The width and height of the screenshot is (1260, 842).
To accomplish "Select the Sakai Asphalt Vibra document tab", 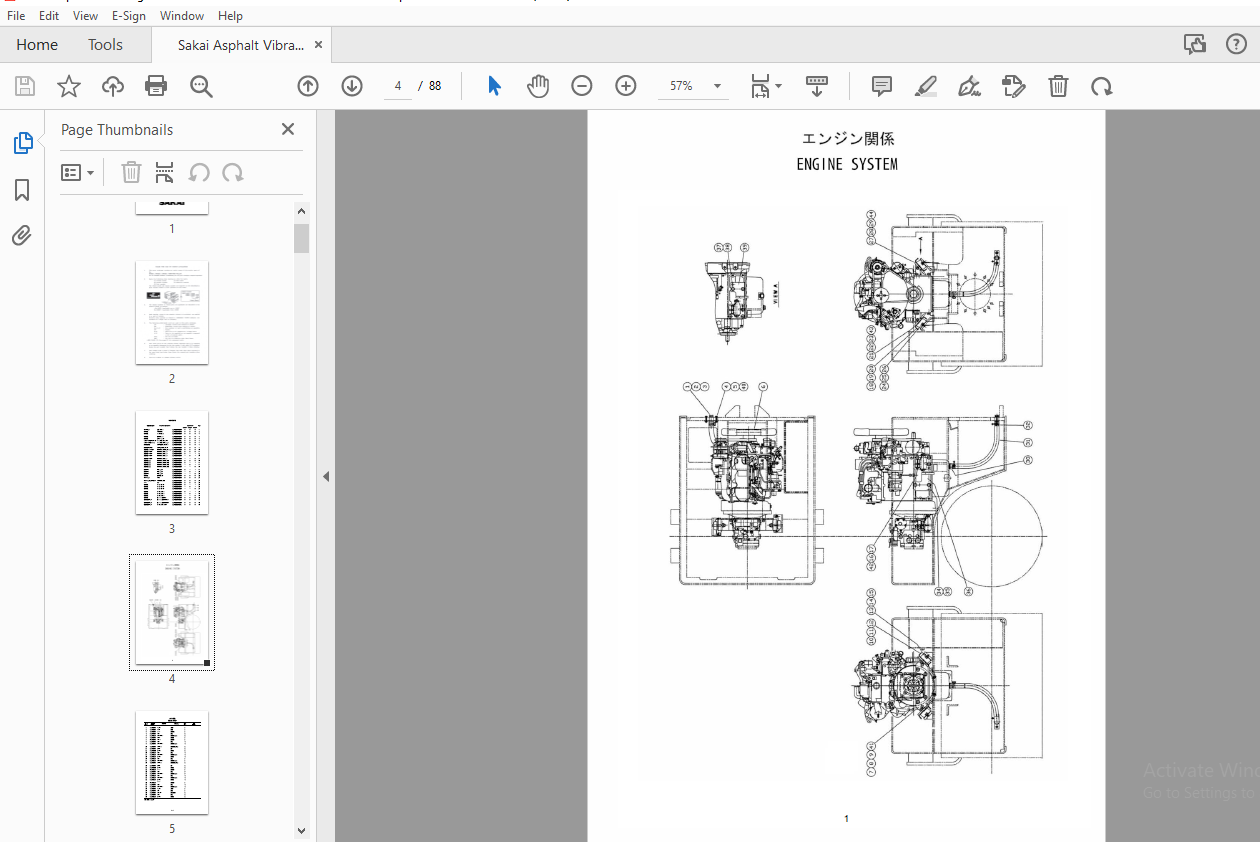I will pos(241,45).
